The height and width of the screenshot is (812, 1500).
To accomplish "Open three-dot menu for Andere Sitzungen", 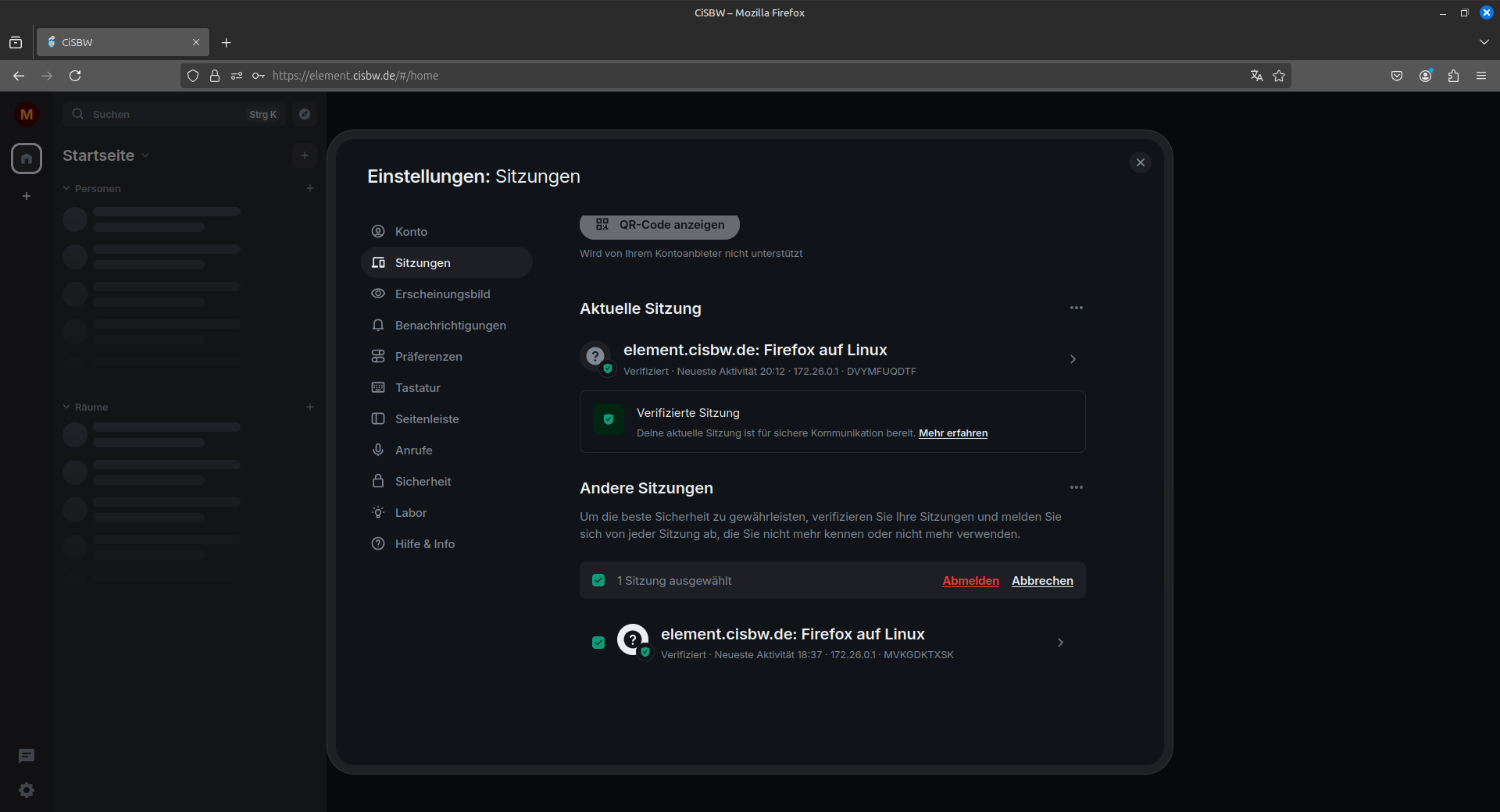I will point(1076,488).
